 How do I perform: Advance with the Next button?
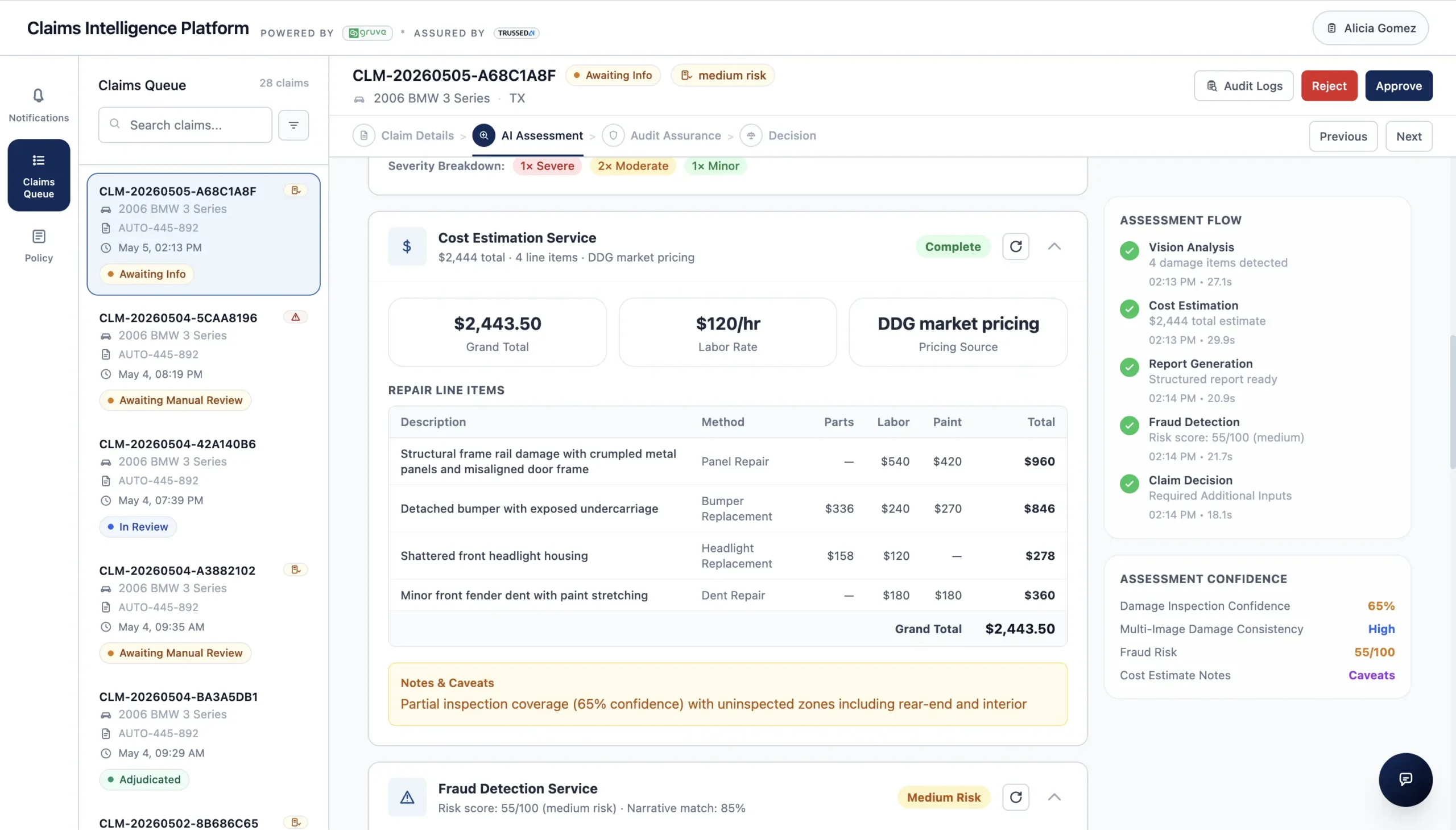(x=1409, y=136)
